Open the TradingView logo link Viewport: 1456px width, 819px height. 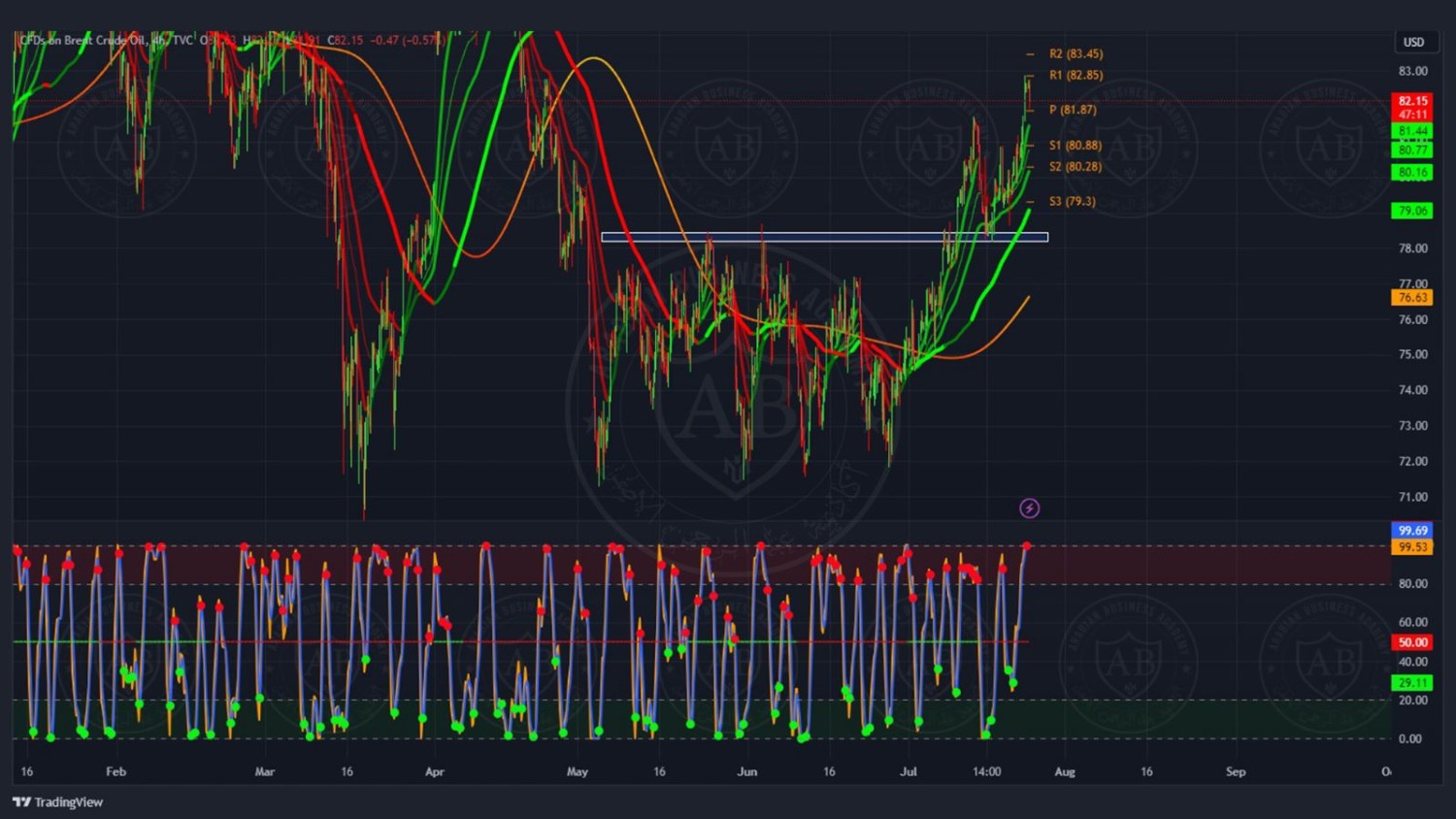[58, 802]
